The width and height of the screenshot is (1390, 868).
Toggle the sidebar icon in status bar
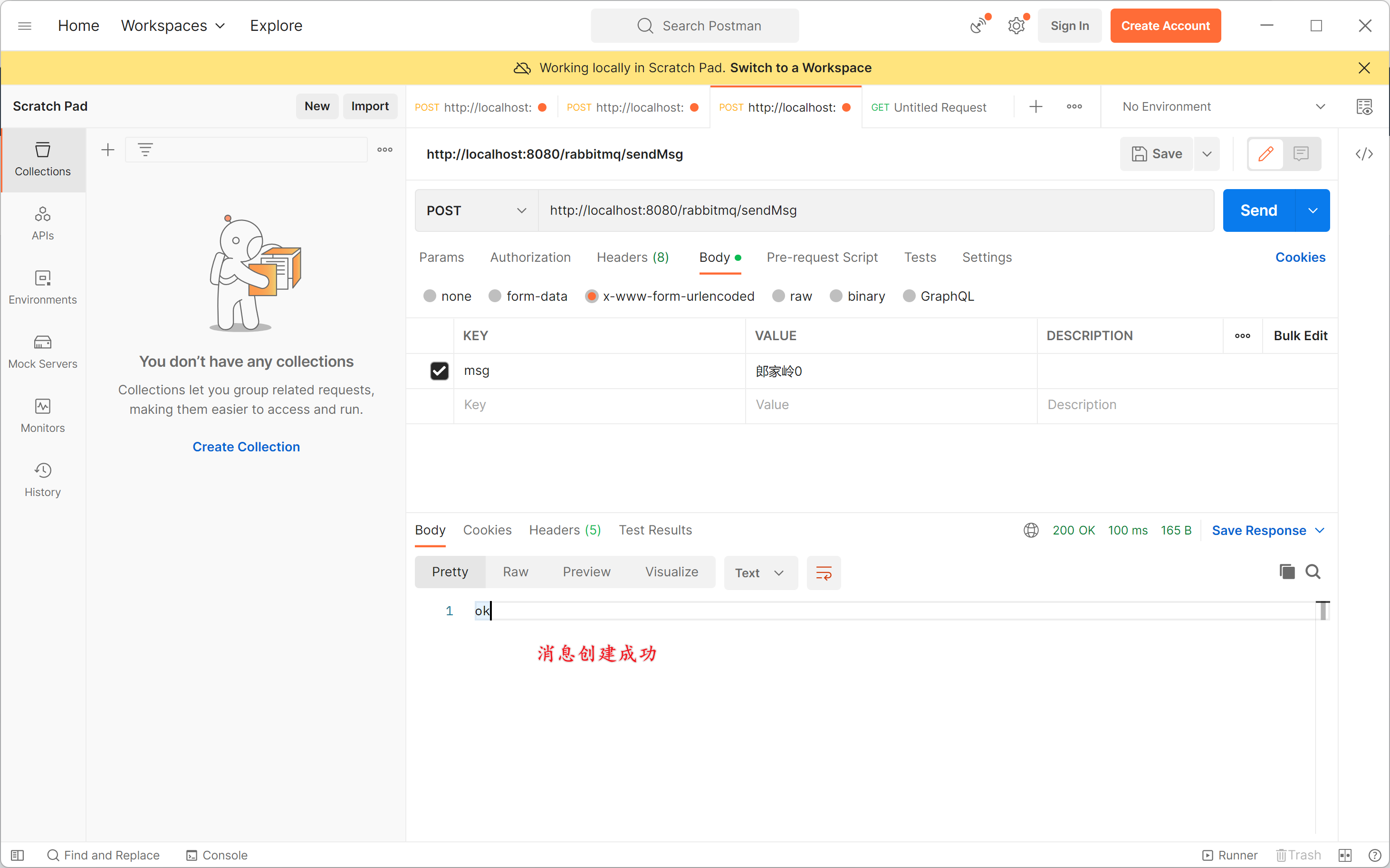point(17,855)
